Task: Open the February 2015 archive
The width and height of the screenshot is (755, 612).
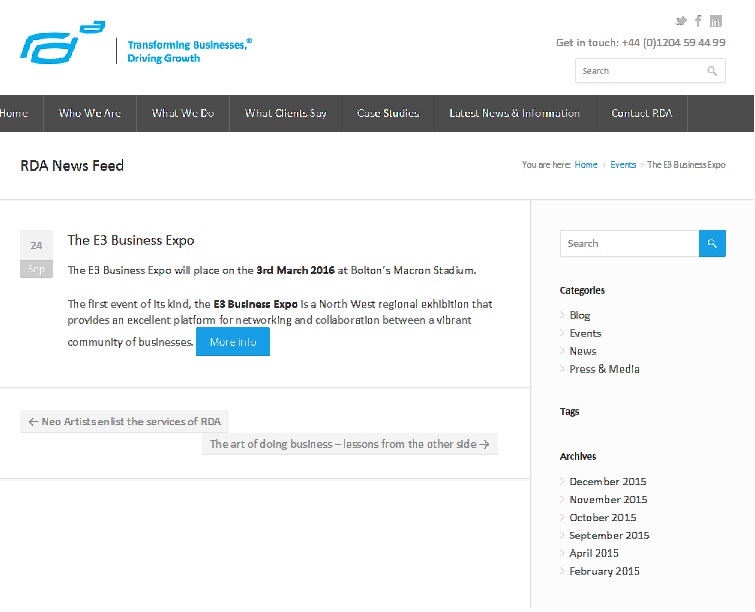Action: [604, 572]
